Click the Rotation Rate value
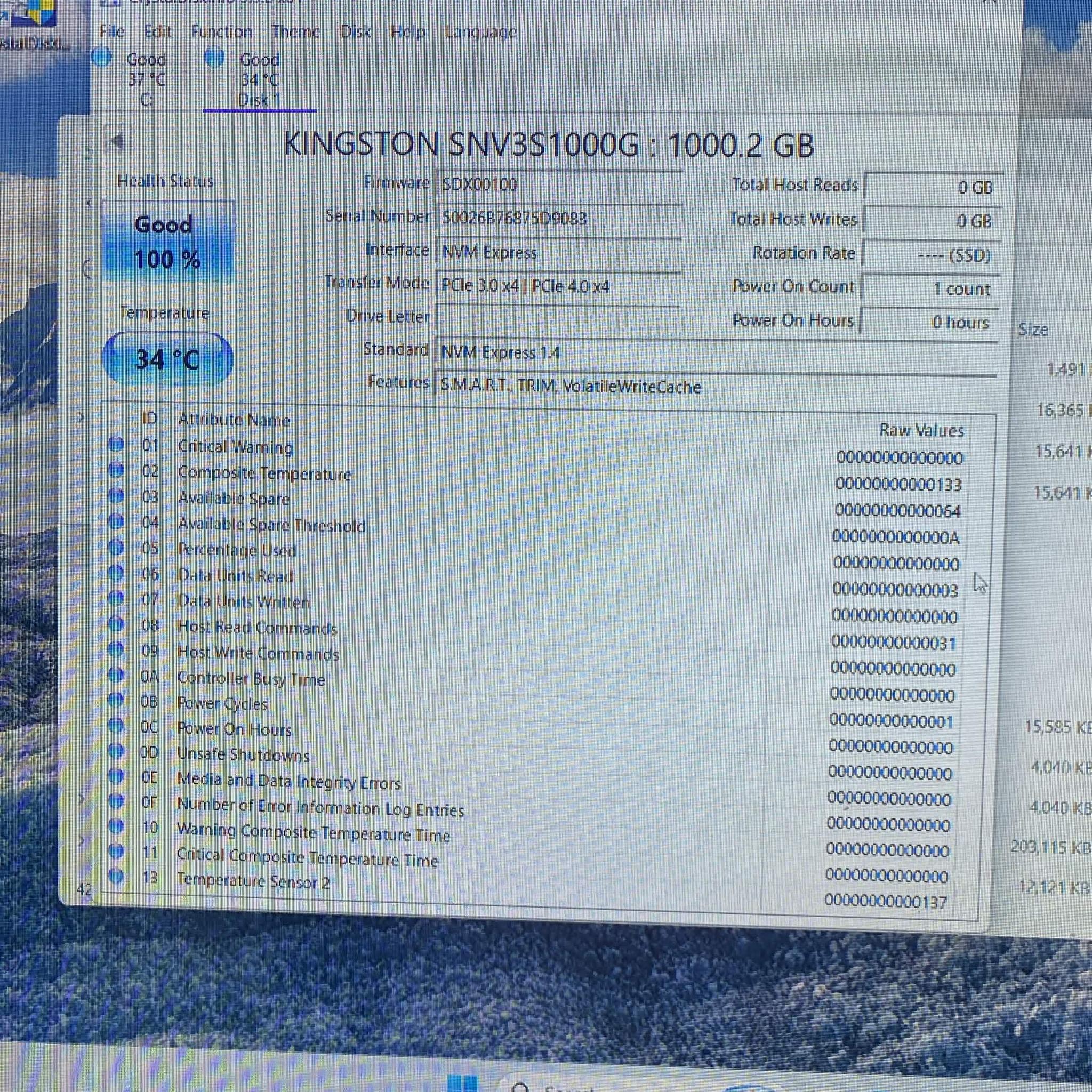This screenshot has width=1092, height=1092. coord(931,255)
